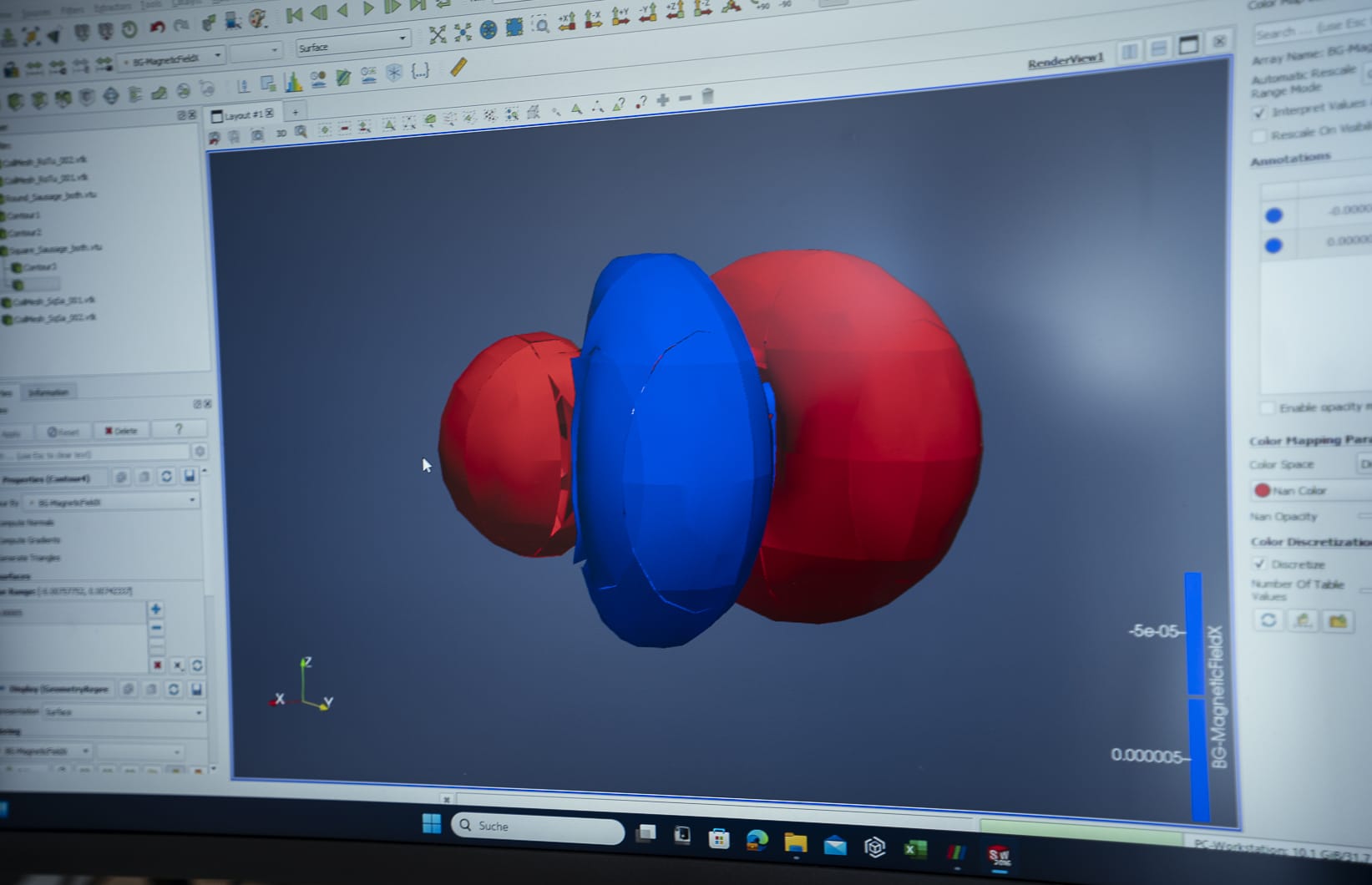The image size is (1372, 885).
Task: Toggle the Interpret Values checkbox
Action: point(1259,113)
